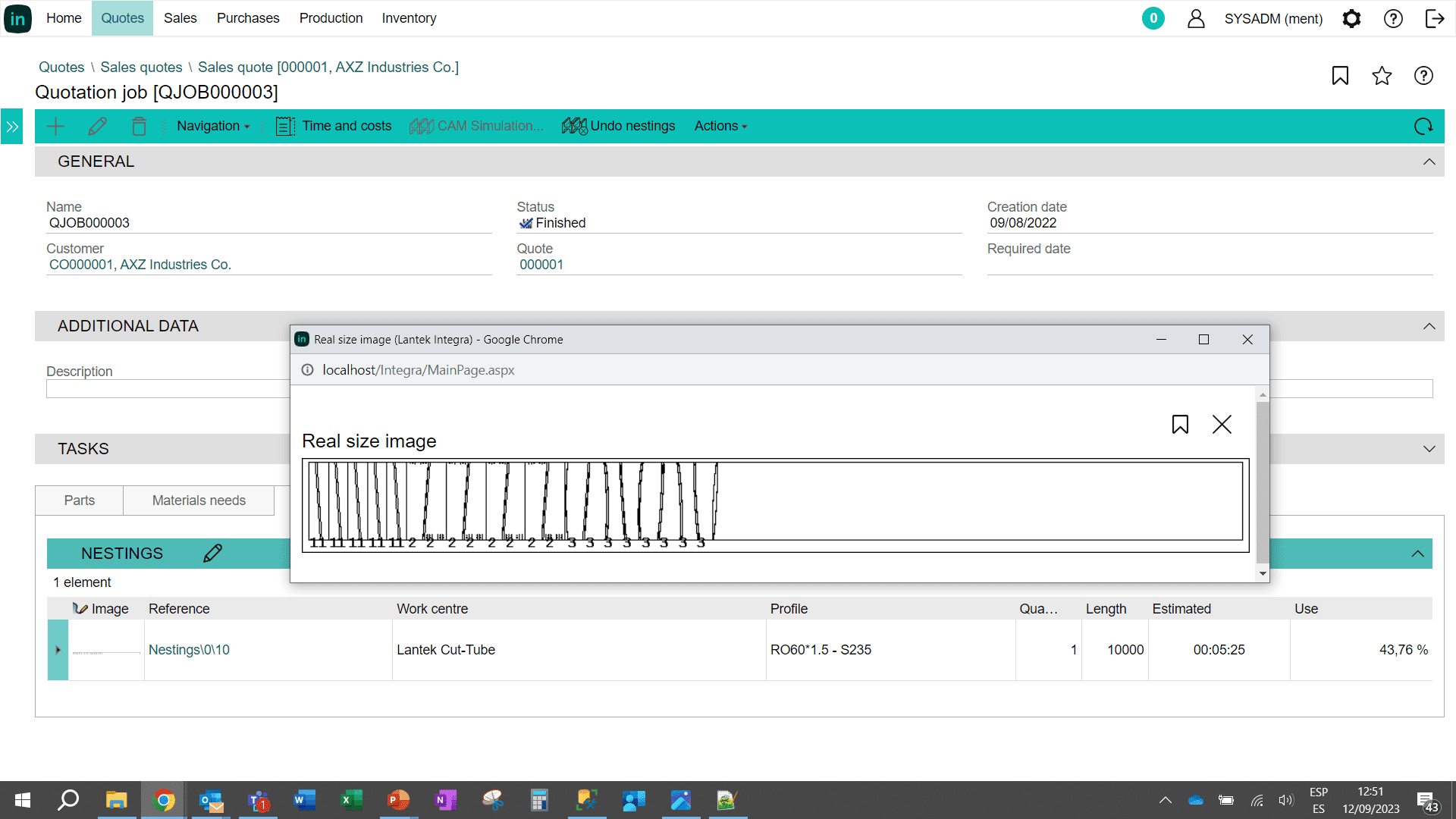Click the notifications counter badge

(x=1153, y=18)
